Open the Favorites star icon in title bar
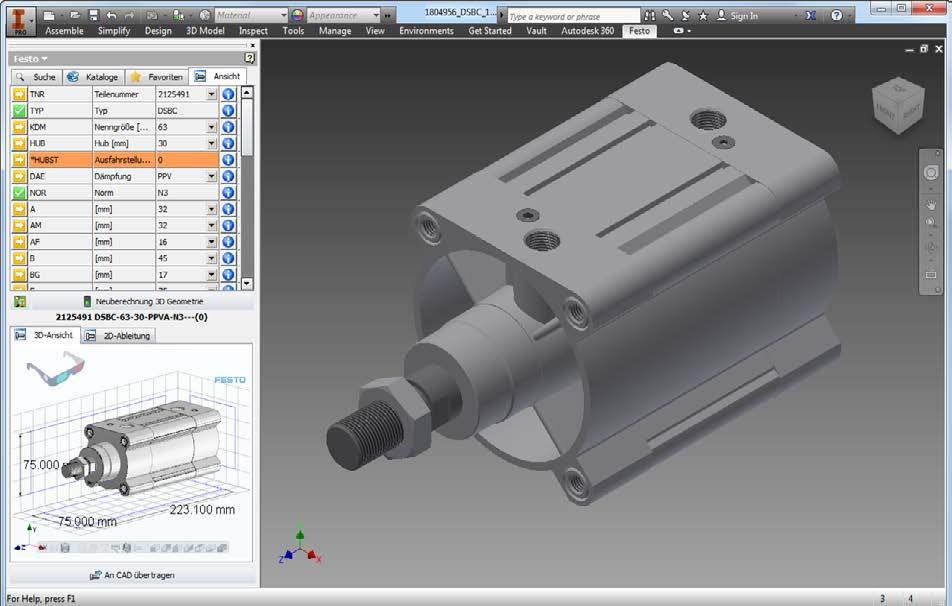This screenshot has width=952, height=606. pos(703,16)
